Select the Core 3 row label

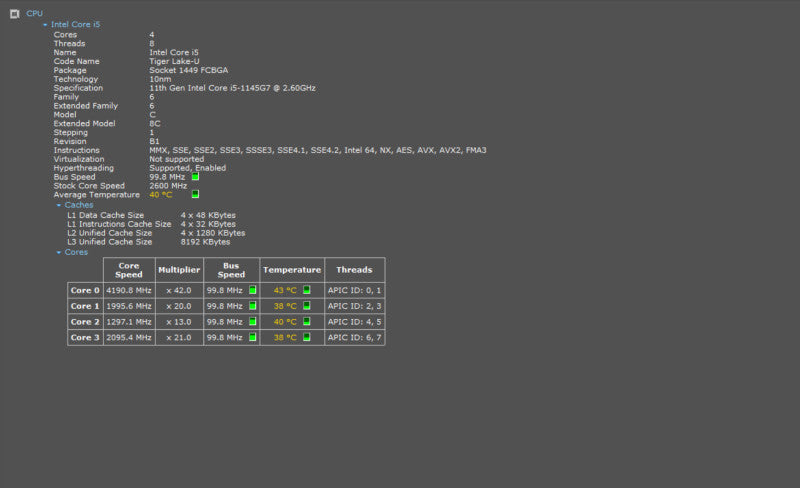(x=85, y=337)
